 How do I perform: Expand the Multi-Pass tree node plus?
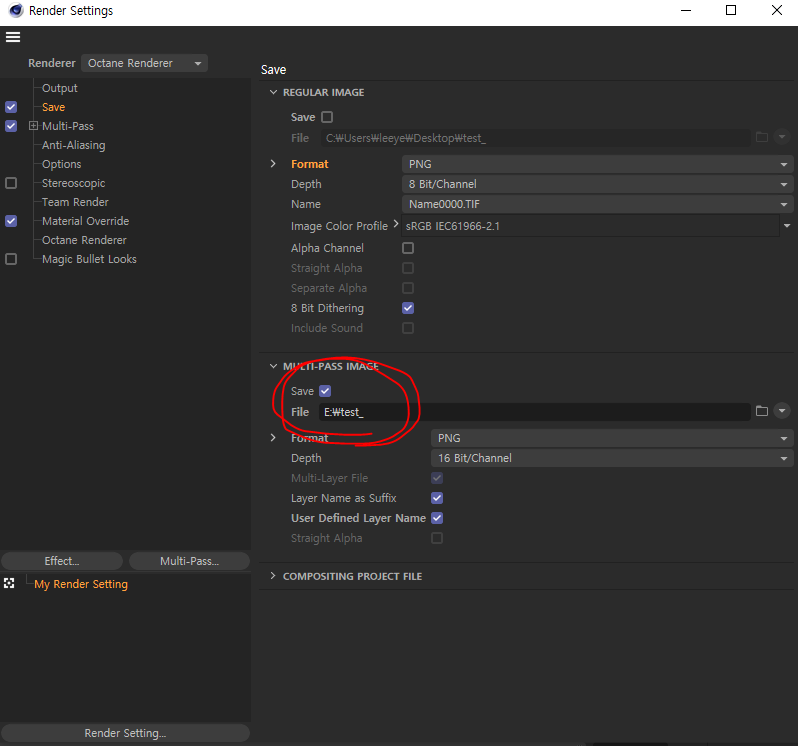[34, 125]
